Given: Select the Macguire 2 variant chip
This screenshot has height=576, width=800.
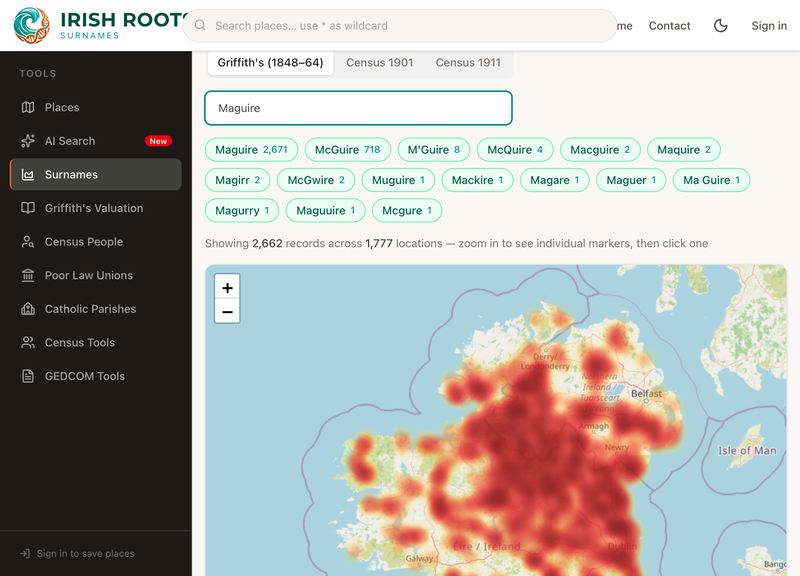Looking at the screenshot, I should coord(600,149).
